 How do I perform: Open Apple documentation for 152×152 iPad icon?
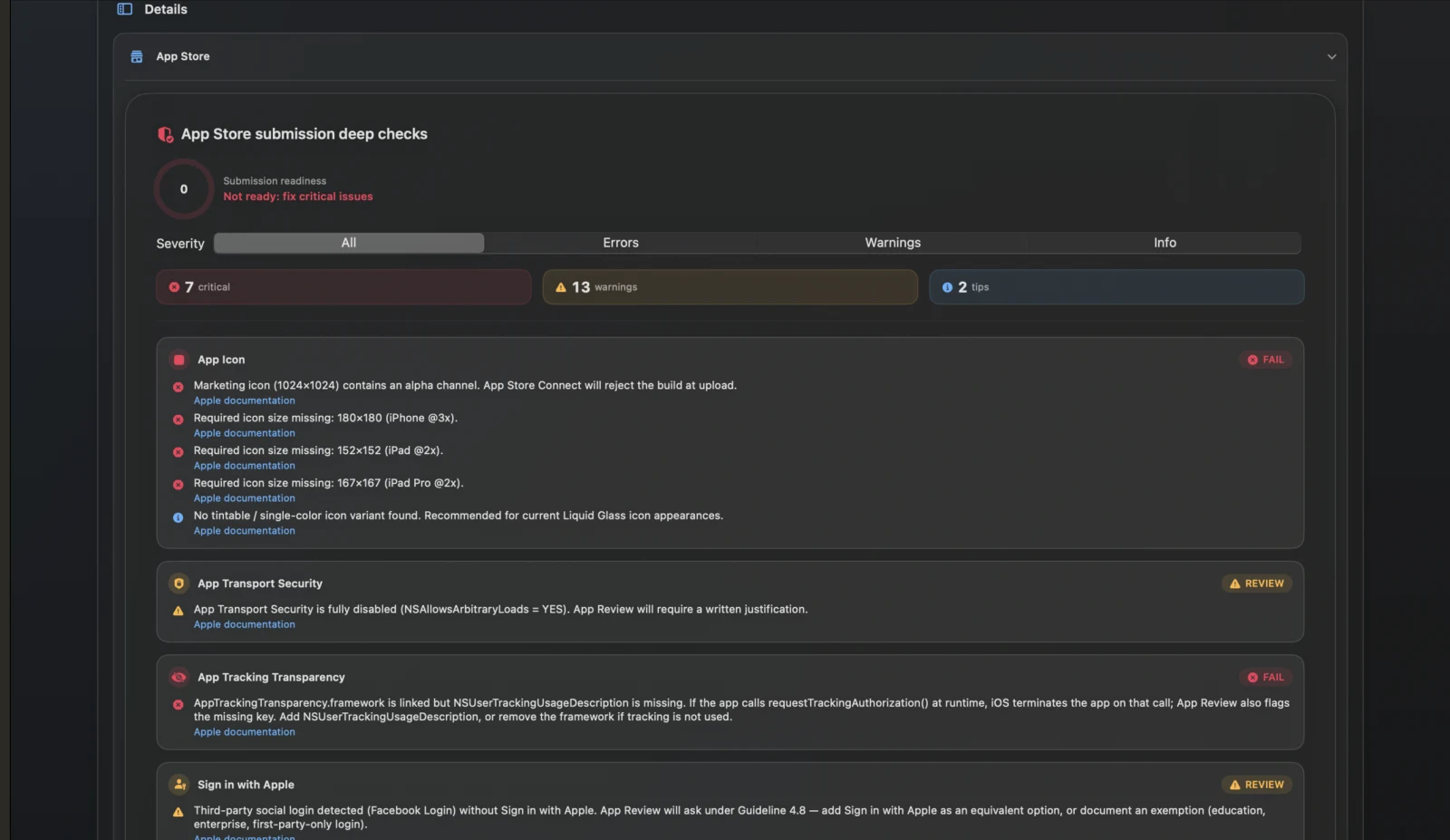[245, 466]
